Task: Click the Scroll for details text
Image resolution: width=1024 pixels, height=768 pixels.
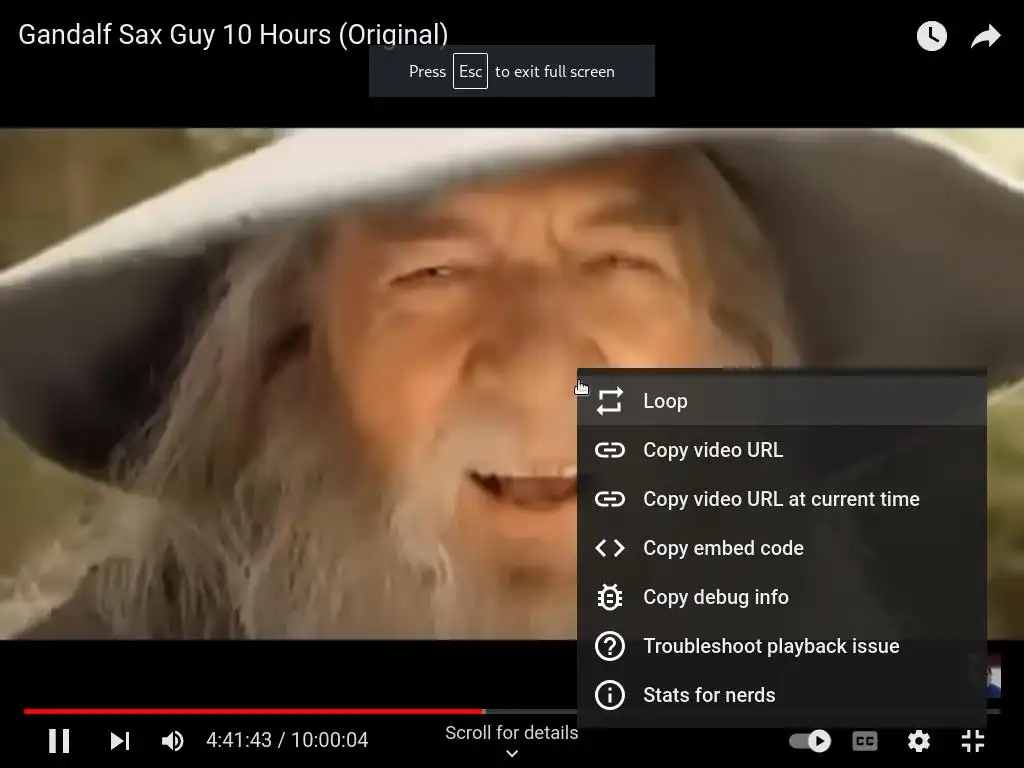Action: click(x=511, y=733)
